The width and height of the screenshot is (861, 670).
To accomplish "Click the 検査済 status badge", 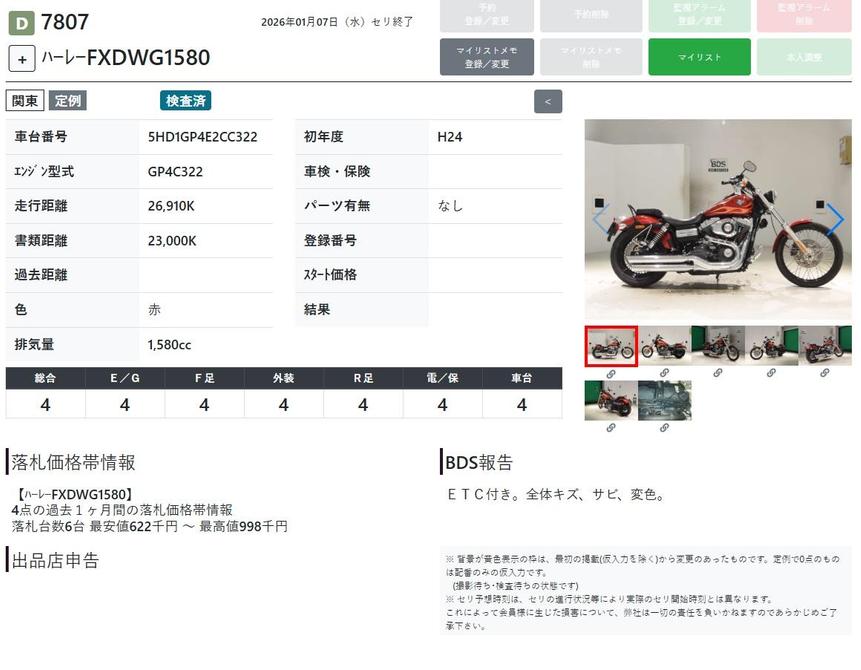I will (x=185, y=101).
